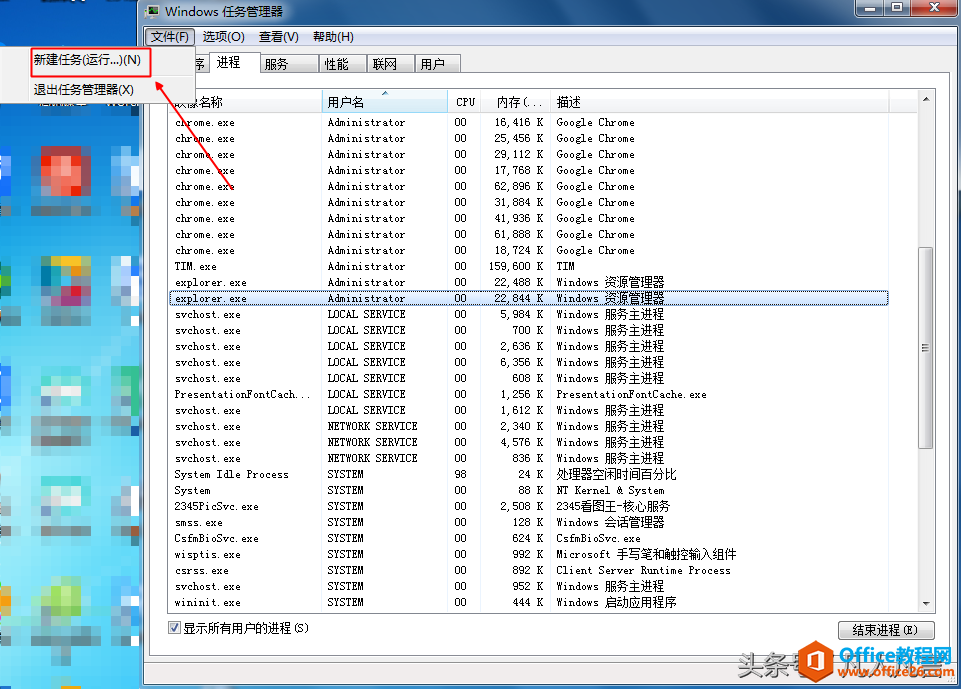Click the scrollbar up arrow
961x689 pixels.
[925, 99]
